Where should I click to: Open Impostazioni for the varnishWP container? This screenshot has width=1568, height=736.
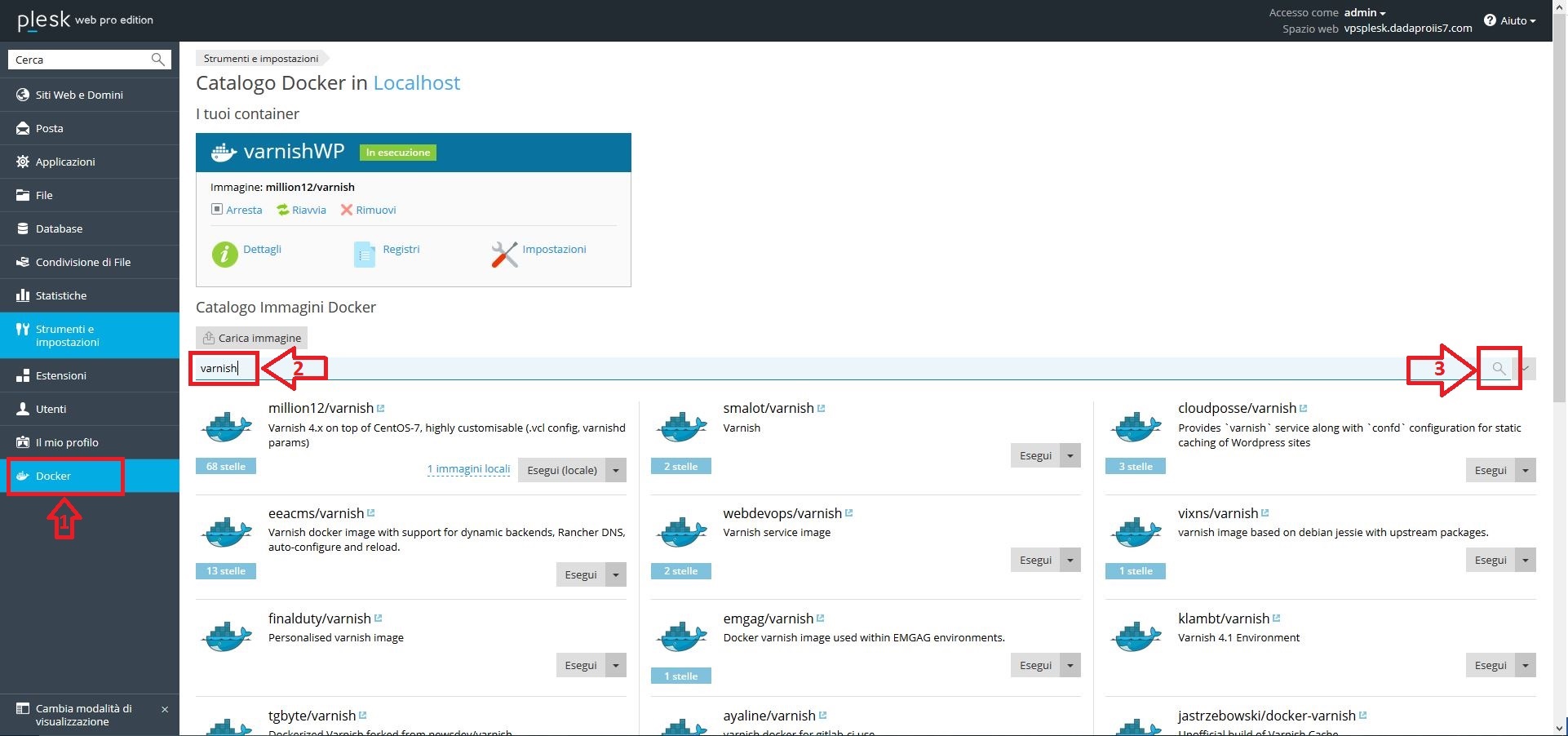[554, 249]
